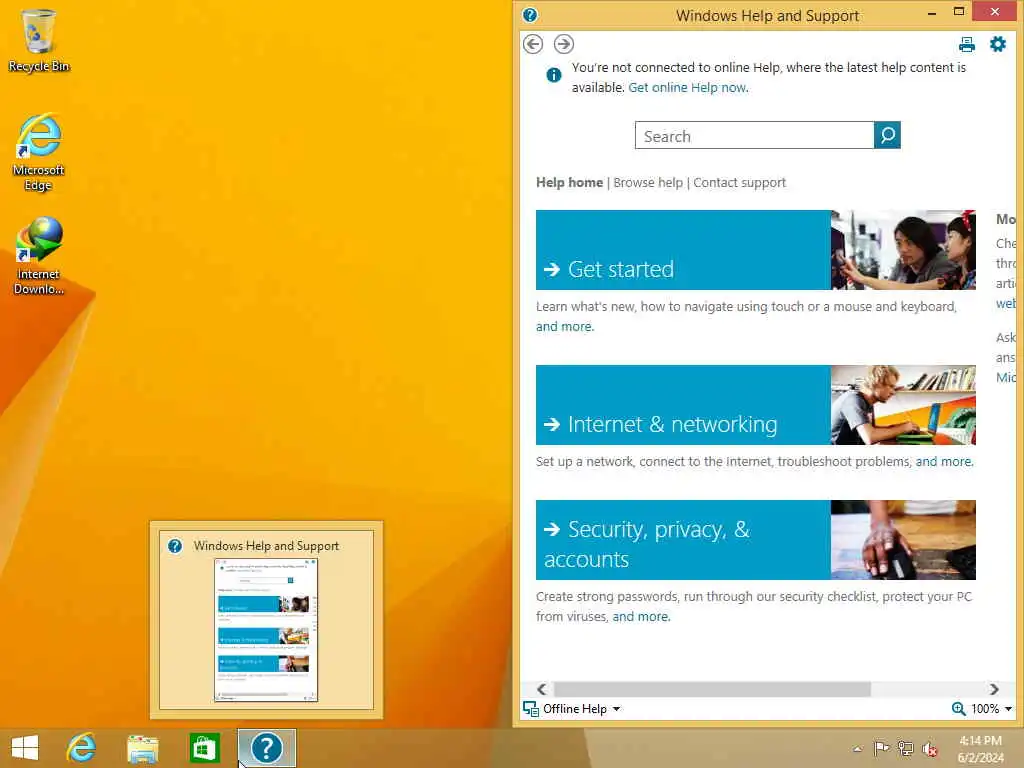Maximize the Windows Help and Support window
Image resolution: width=1024 pixels, height=768 pixels.
point(959,12)
